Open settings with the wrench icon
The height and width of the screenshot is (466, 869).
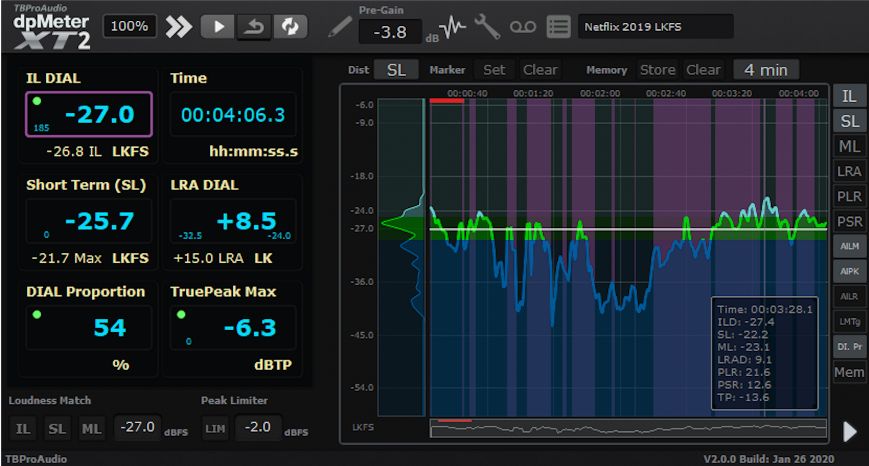point(487,27)
